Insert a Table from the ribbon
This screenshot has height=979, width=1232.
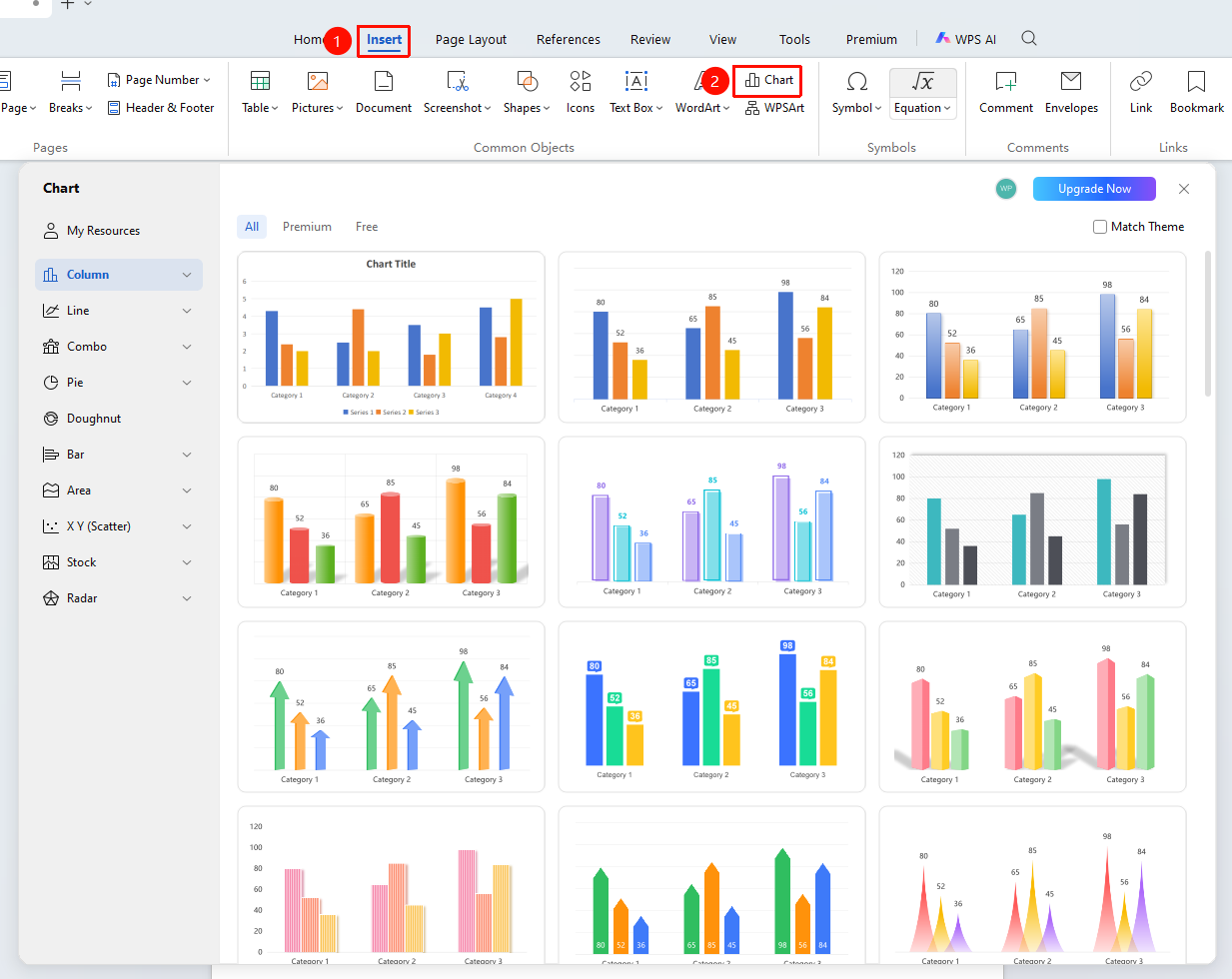pyautogui.click(x=260, y=92)
